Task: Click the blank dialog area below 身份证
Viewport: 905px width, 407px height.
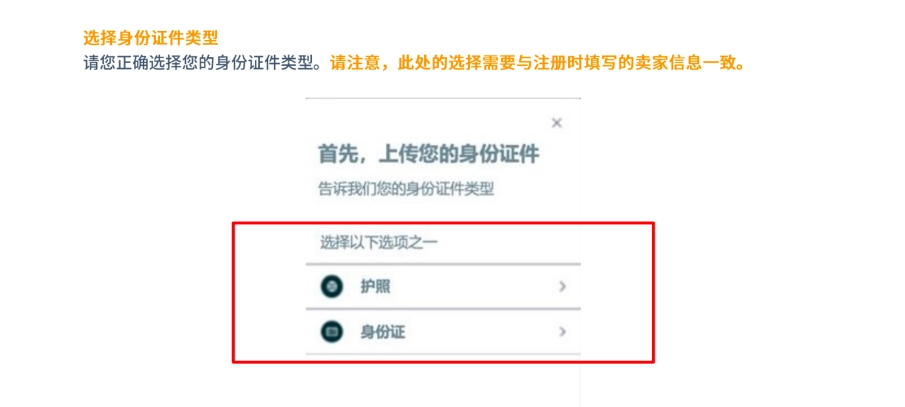Action: point(443,380)
